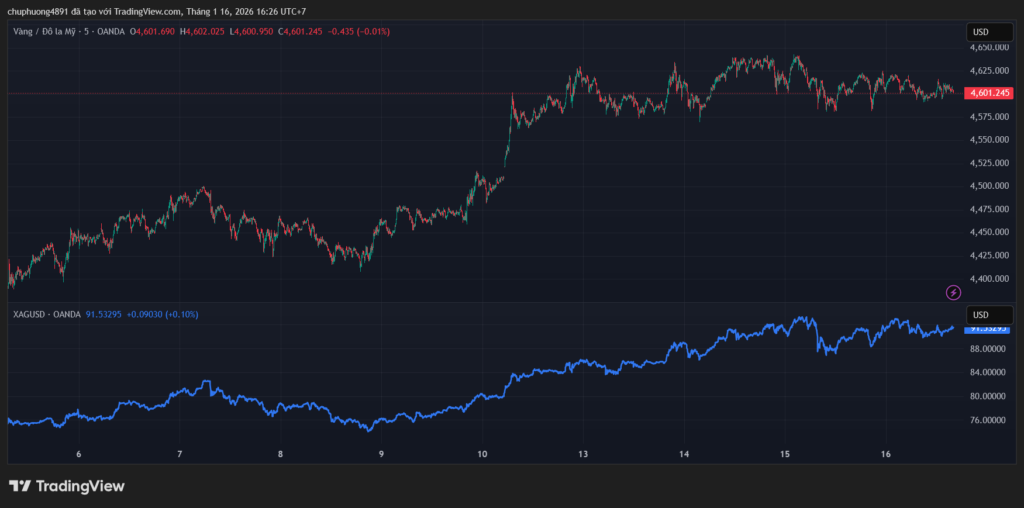Click the red 4,601.245 current price label
This screenshot has height=508, width=1024.
coord(988,93)
